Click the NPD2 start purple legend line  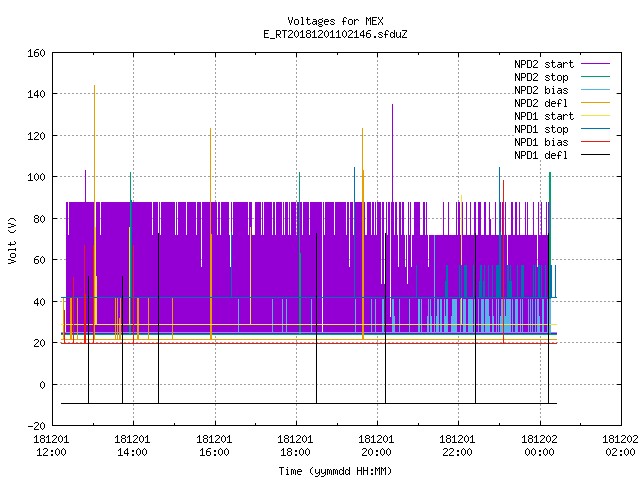click(x=595, y=64)
